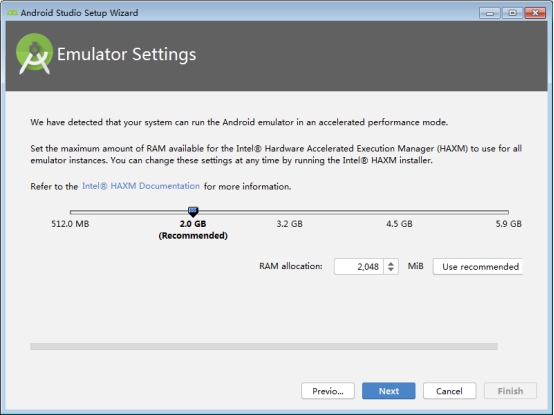This screenshot has height=415, width=554.
Task: Go to the Next wizard step
Action: click(x=389, y=391)
